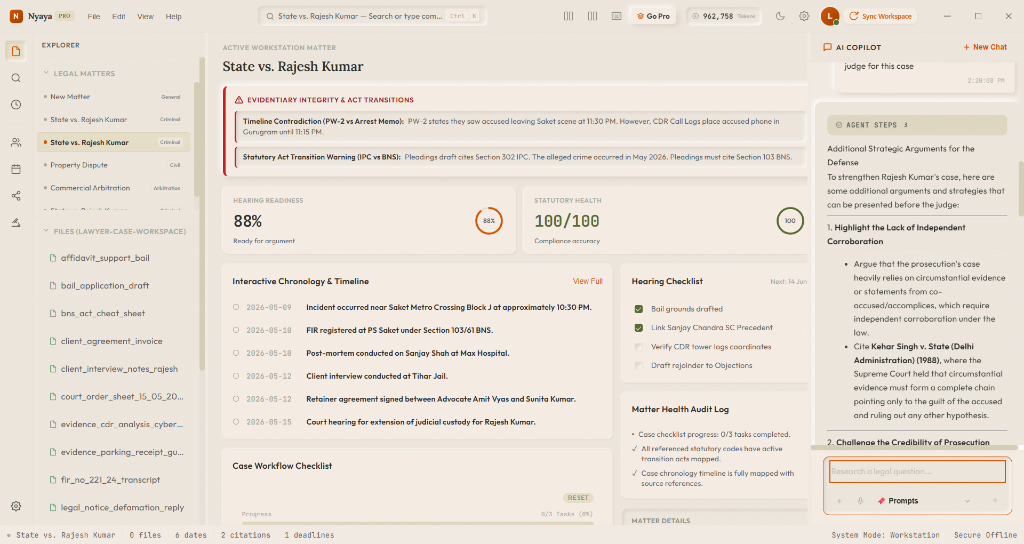This screenshot has width=1024, height=544.
Task: Open the history clock icon in sidebar
Action: pyautogui.click(x=16, y=104)
